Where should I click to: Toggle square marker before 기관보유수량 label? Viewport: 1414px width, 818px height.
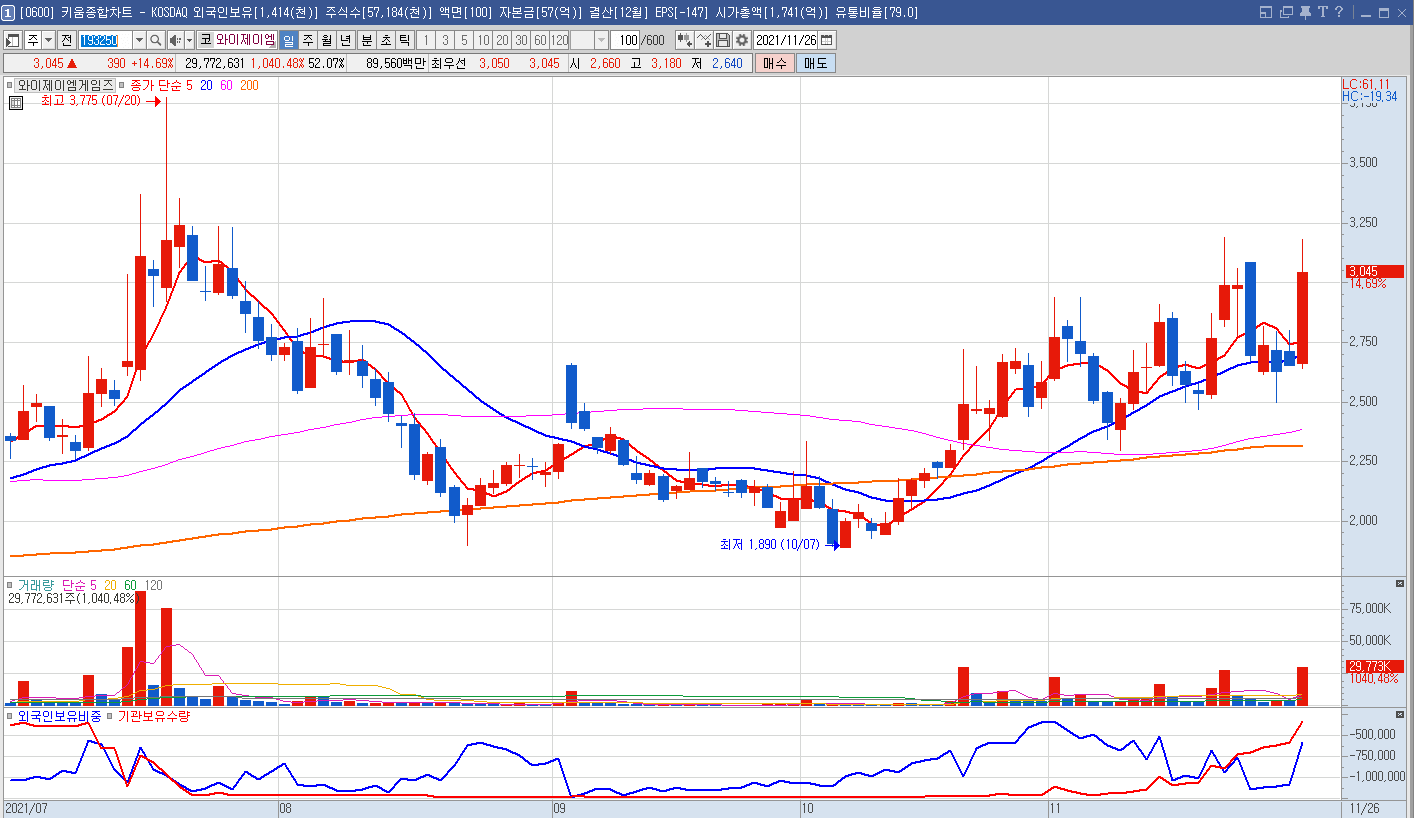[x=110, y=716]
